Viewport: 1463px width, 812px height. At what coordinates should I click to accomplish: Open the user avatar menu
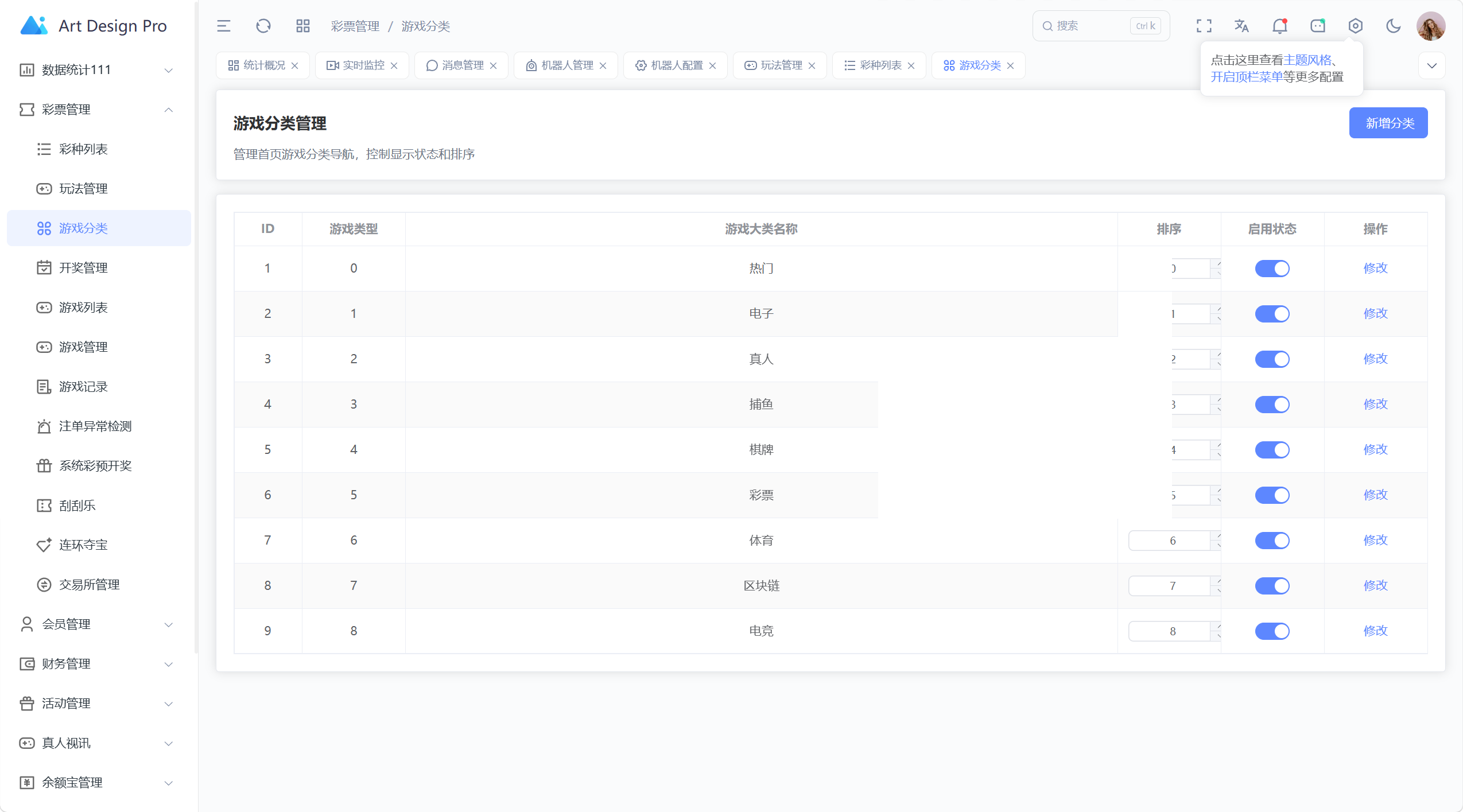pyautogui.click(x=1431, y=26)
